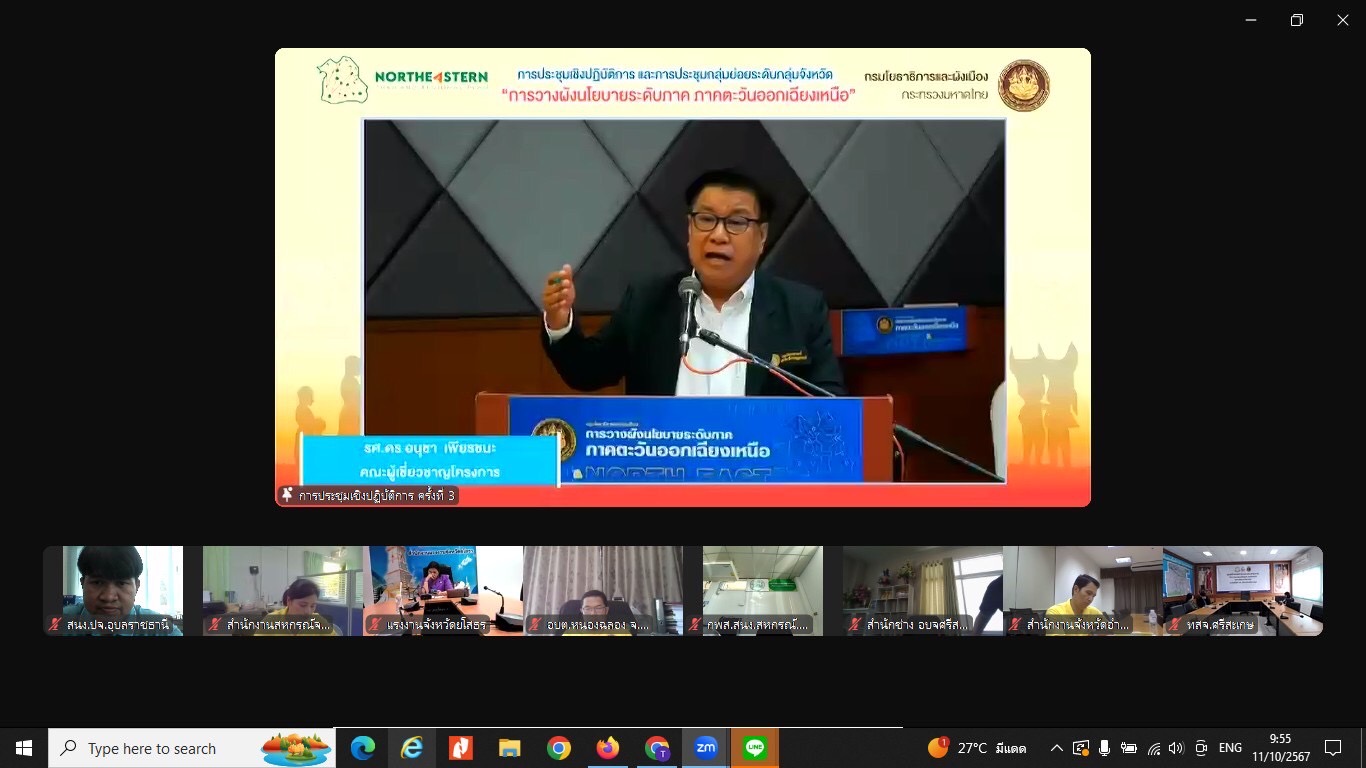
Task: Open the 27°C weather widget
Action: (977, 748)
